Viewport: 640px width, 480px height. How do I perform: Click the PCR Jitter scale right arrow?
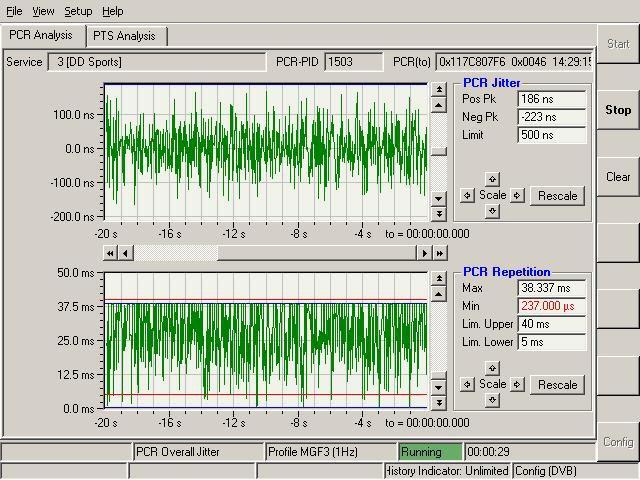(x=517, y=196)
